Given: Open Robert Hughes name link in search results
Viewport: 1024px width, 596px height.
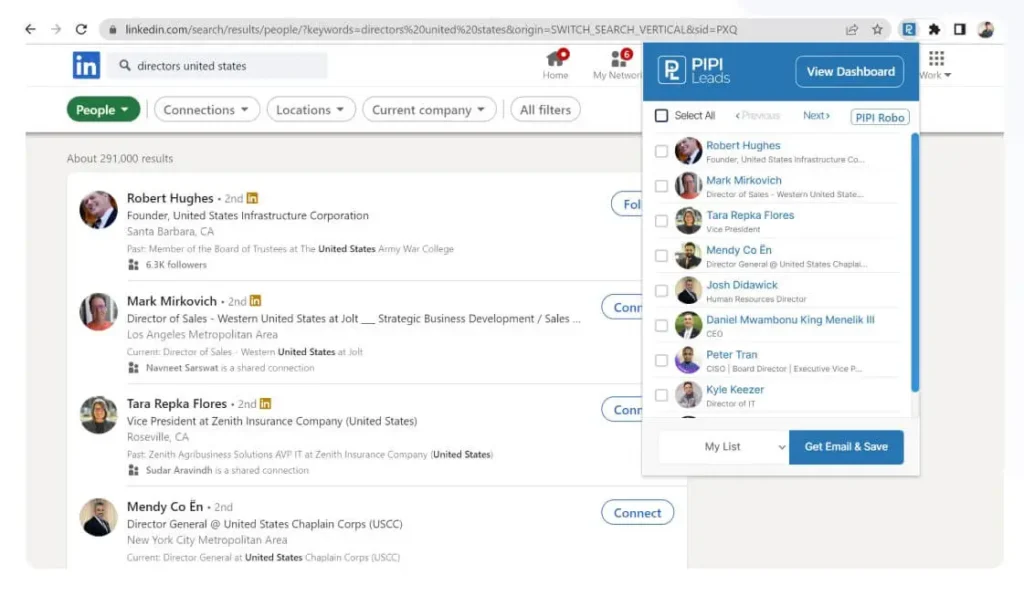Looking at the screenshot, I should 170,198.
